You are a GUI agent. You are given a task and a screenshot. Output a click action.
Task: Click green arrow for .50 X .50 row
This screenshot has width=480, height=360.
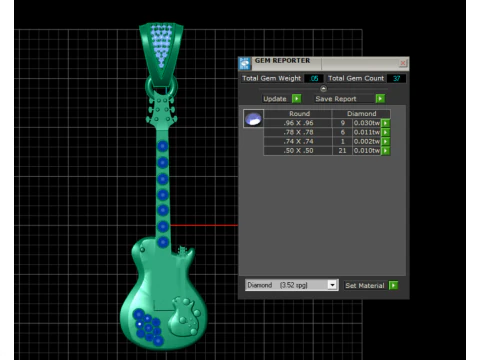pyautogui.click(x=386, y=151)
